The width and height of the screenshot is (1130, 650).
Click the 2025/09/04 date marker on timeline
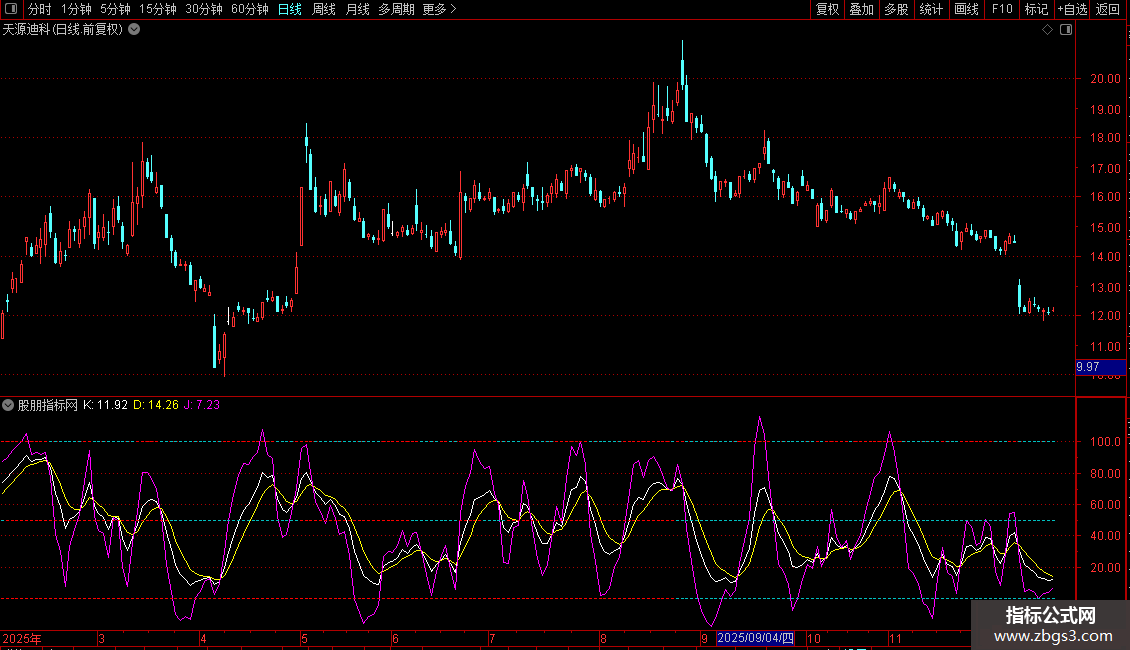point(756,638)
